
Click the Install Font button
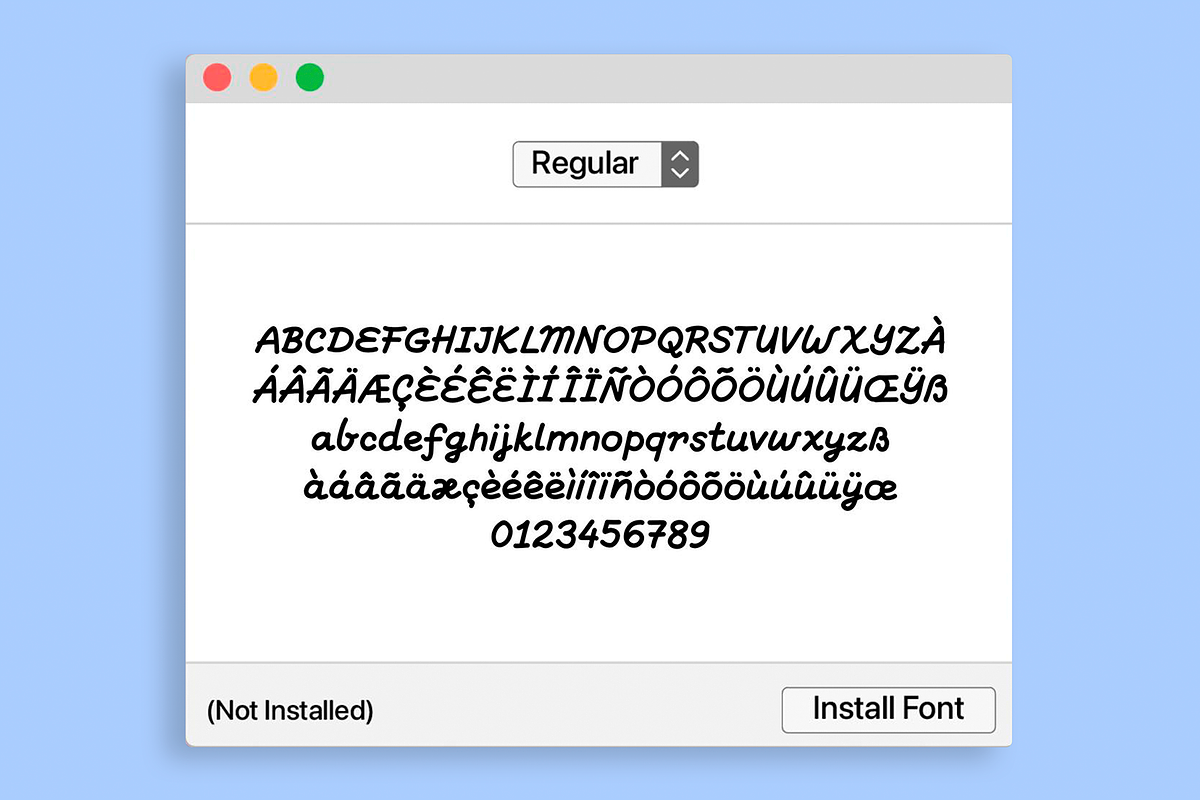click(x=888, y=710)
